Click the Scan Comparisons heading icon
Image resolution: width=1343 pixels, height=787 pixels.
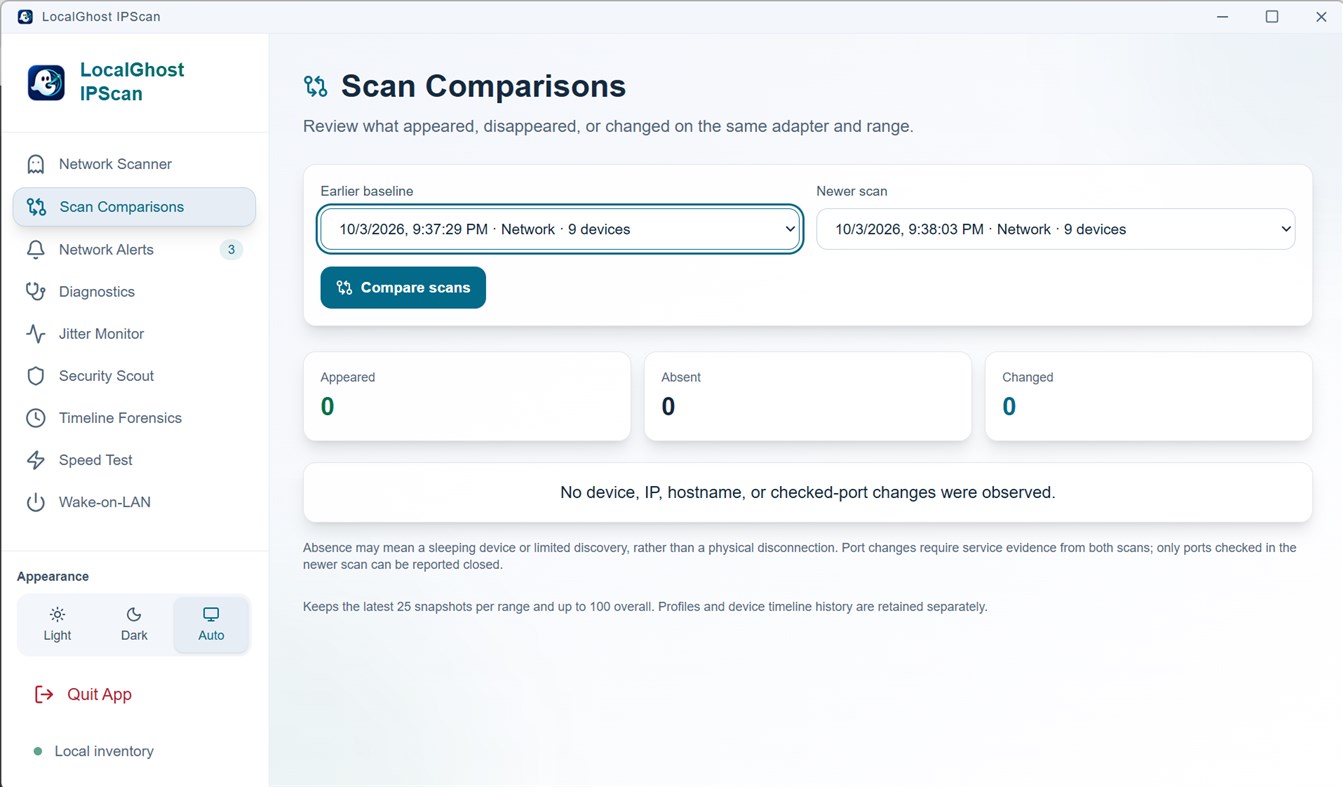[316, 87]
